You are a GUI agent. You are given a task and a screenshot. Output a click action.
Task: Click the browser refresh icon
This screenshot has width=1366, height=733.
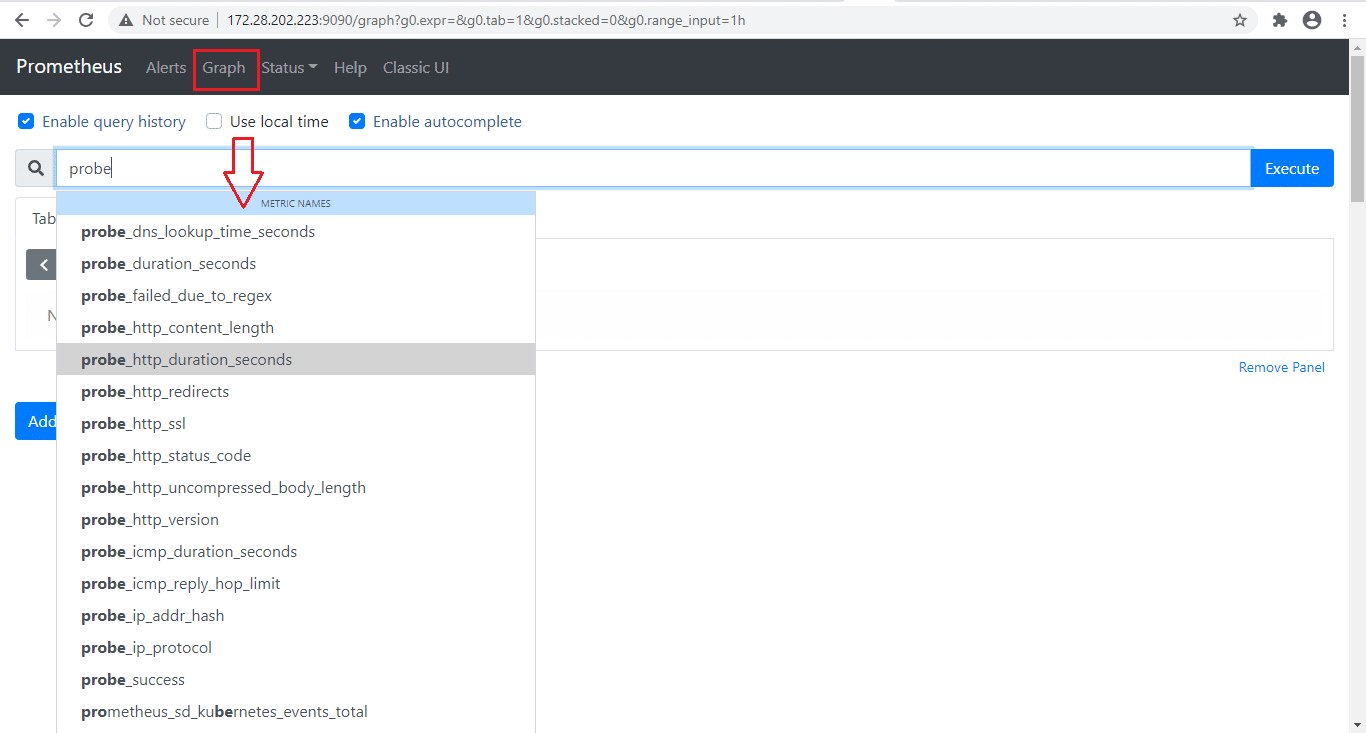[x=86, y=19]
